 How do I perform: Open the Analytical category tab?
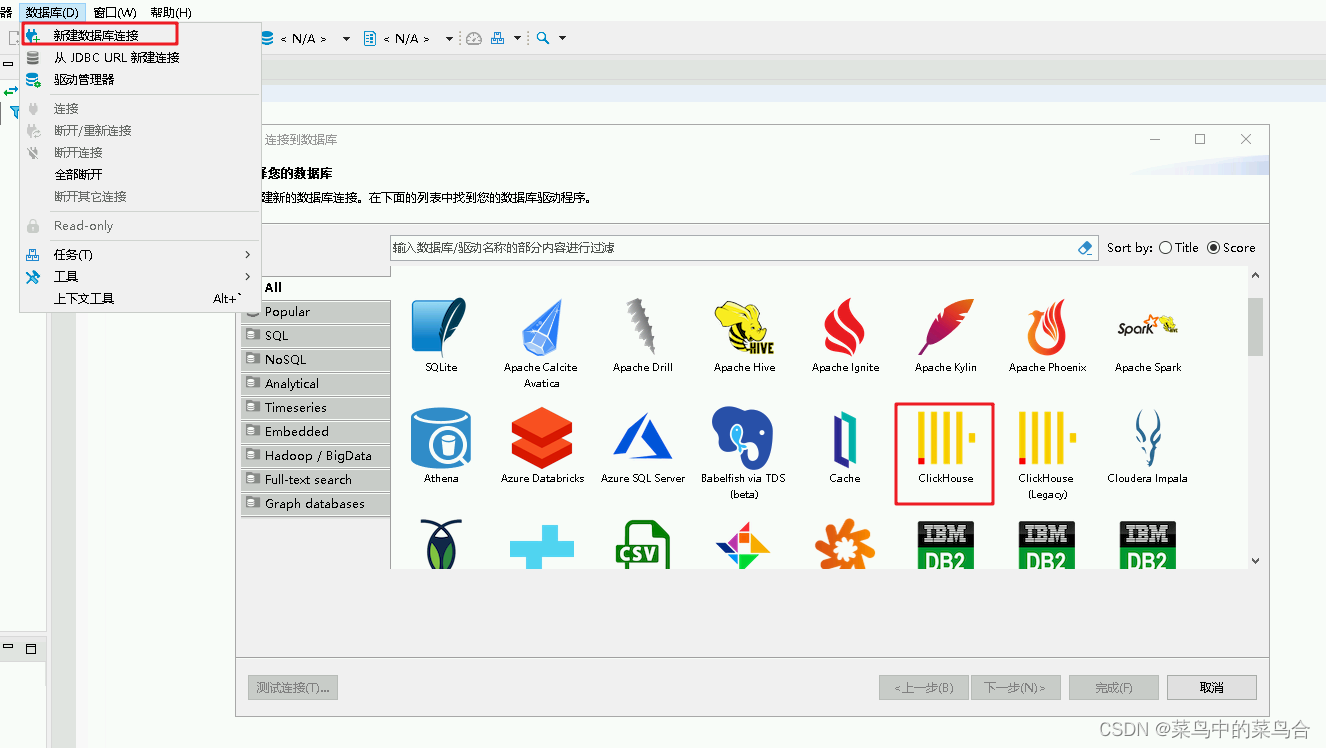(316, 384)
